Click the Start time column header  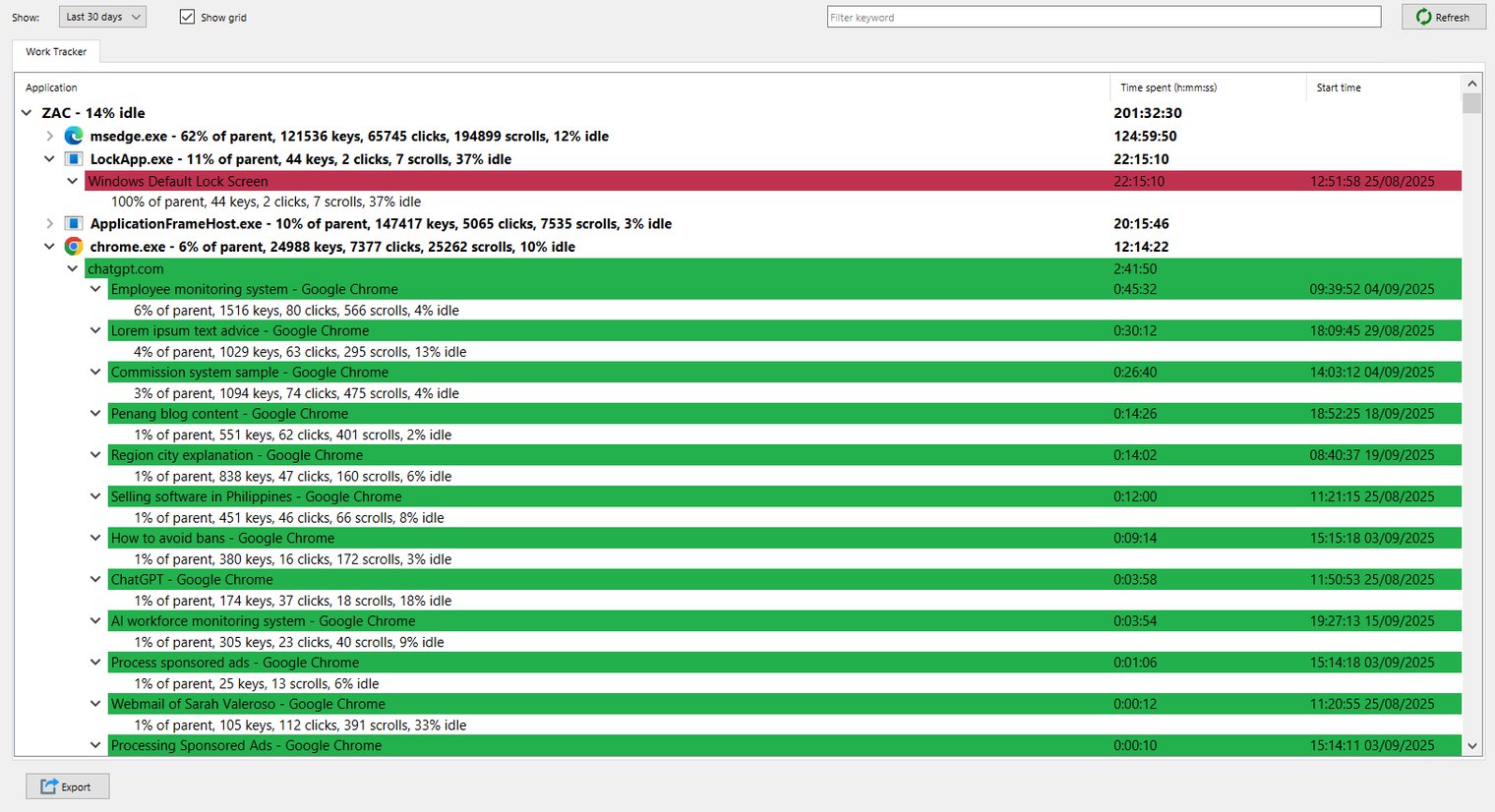pyautogui.click(x=1339, y=87)
